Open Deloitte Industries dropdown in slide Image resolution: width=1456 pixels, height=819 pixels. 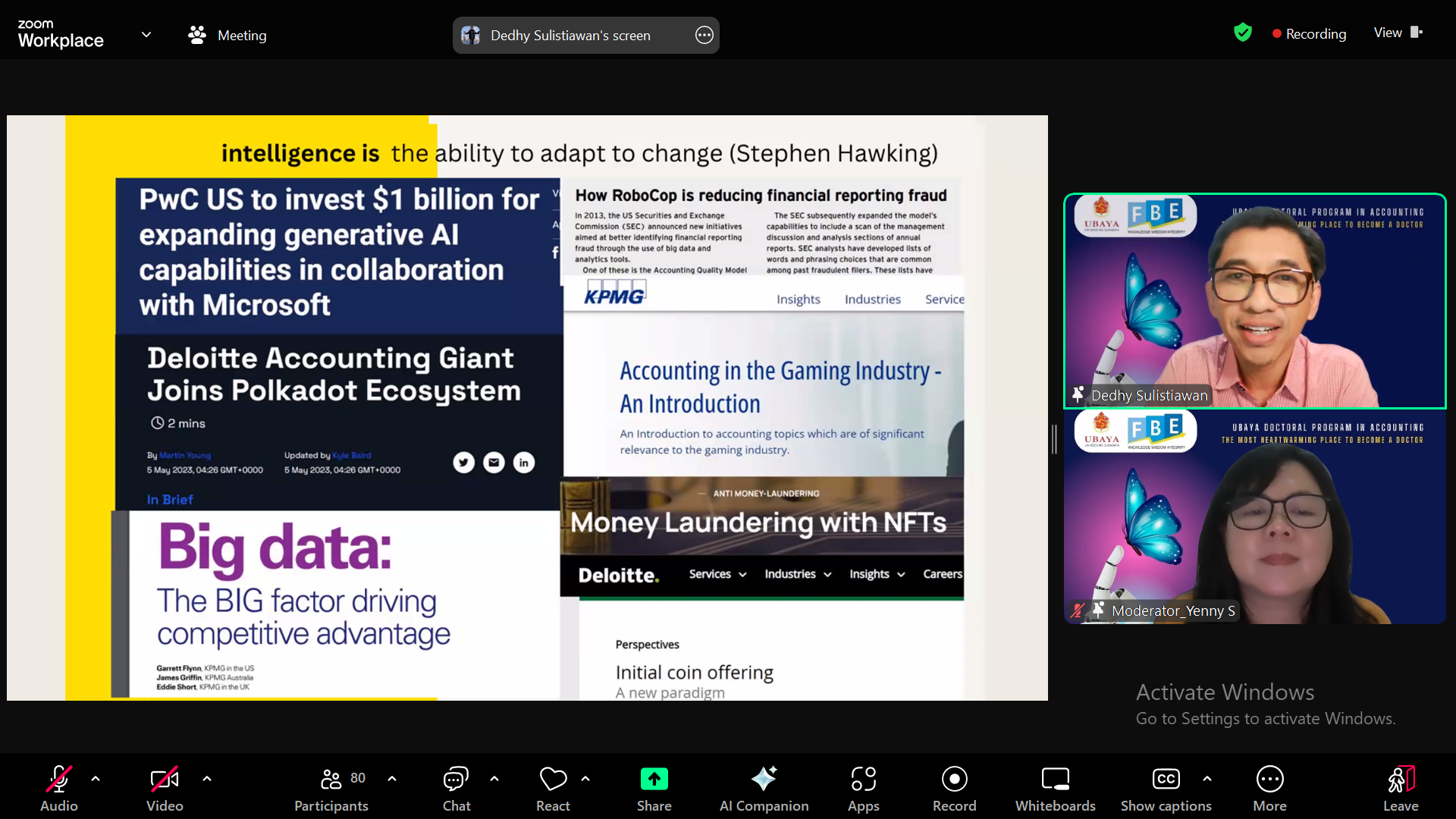point(798,574)
